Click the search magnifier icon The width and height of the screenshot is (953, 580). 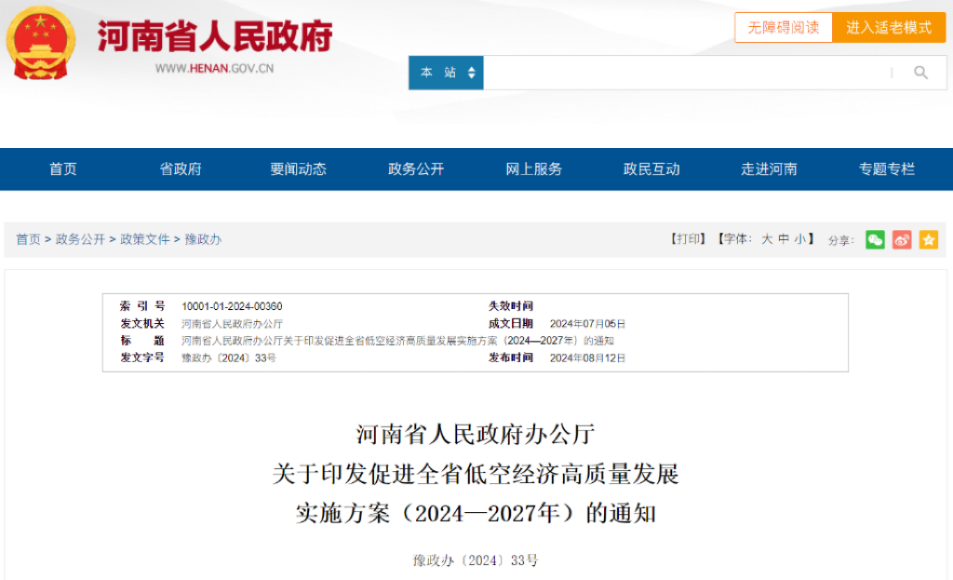921,73
